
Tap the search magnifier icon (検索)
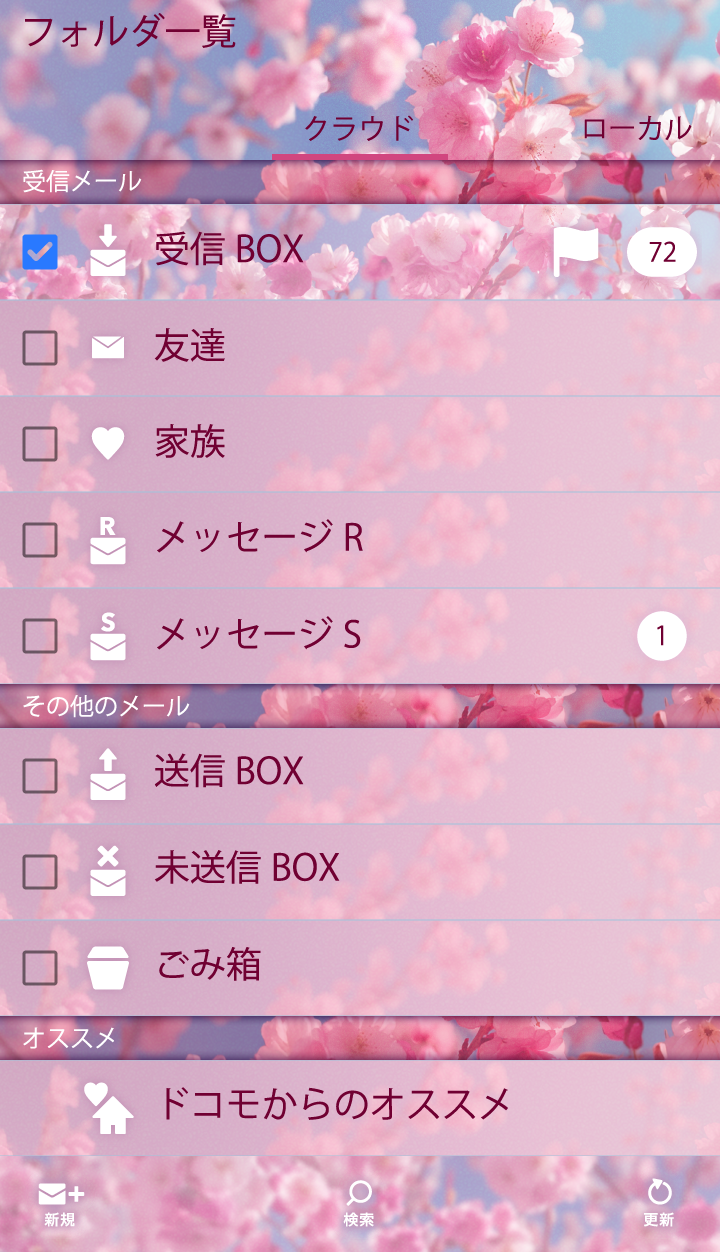(x=359, y=1200)
